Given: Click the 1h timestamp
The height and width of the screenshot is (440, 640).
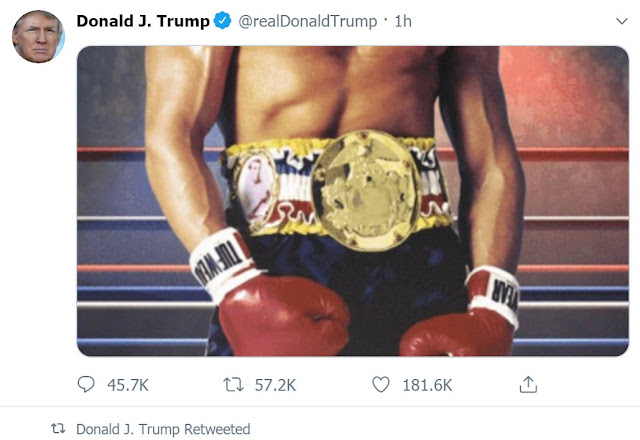Looking at the screenshot, I should click(403, 21).
